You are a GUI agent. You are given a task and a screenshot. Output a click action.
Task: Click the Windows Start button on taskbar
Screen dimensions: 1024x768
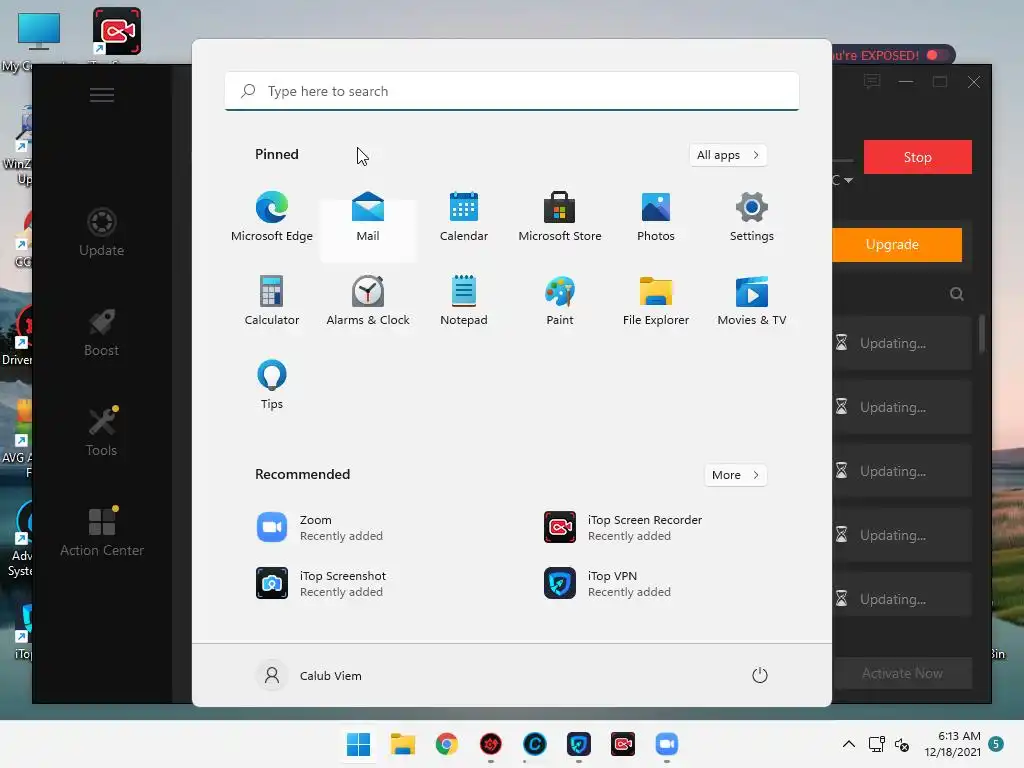pyautogui.click(x=359, y=744)
